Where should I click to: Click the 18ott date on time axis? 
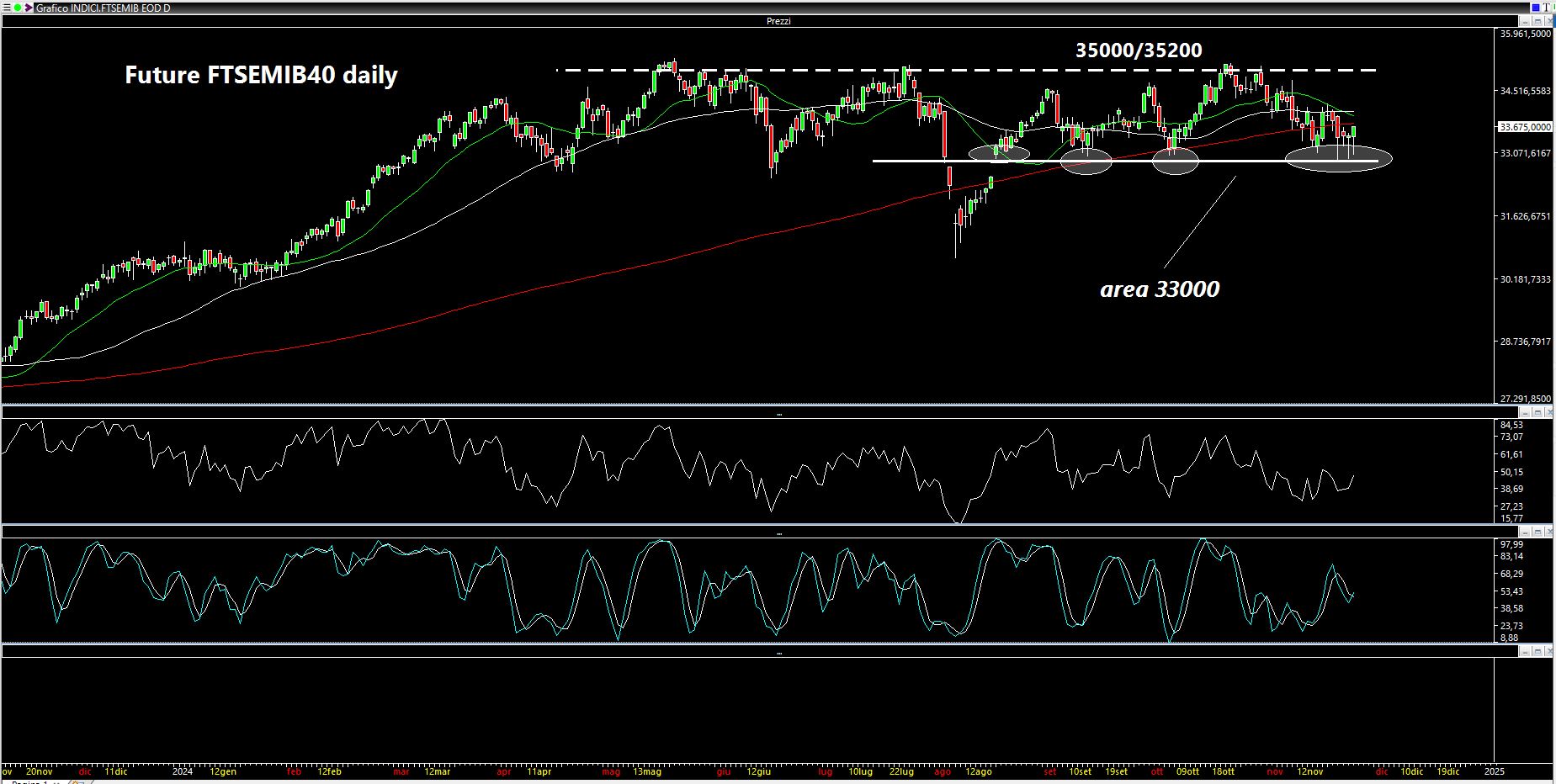click(x=1223, y=771)
